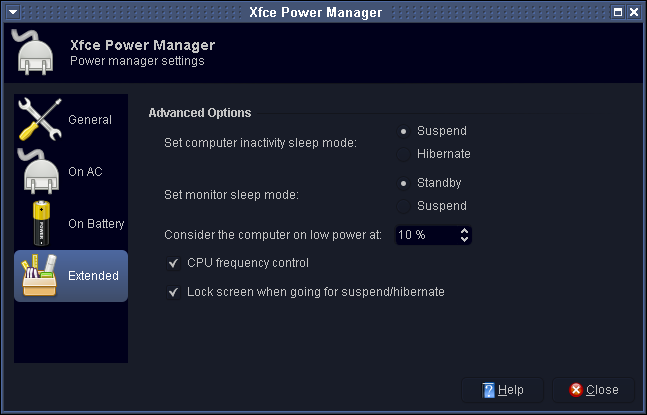Maximize the Xfce Power Manager window

[618, 12]
